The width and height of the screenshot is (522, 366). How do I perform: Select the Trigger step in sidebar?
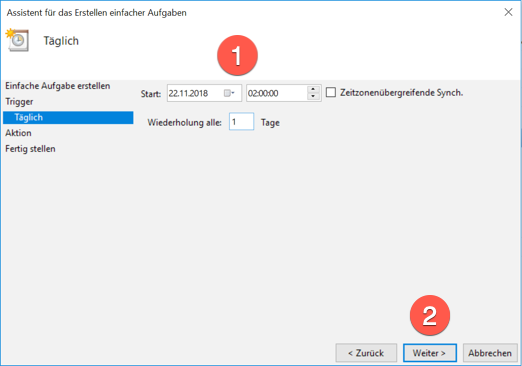tap(19, 102)
